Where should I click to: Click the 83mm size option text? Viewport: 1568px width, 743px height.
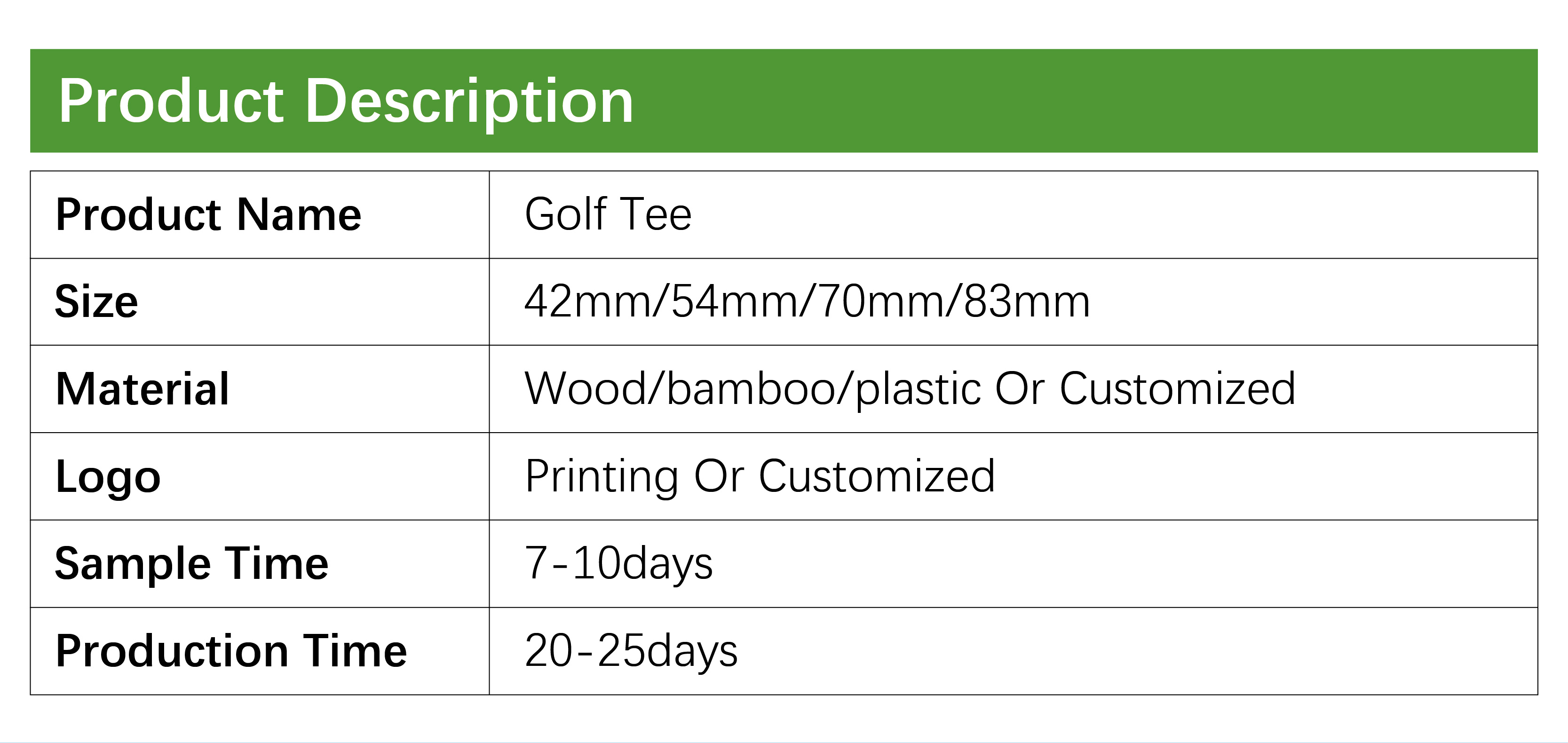pyautogui.click(x=1027, y=302)
